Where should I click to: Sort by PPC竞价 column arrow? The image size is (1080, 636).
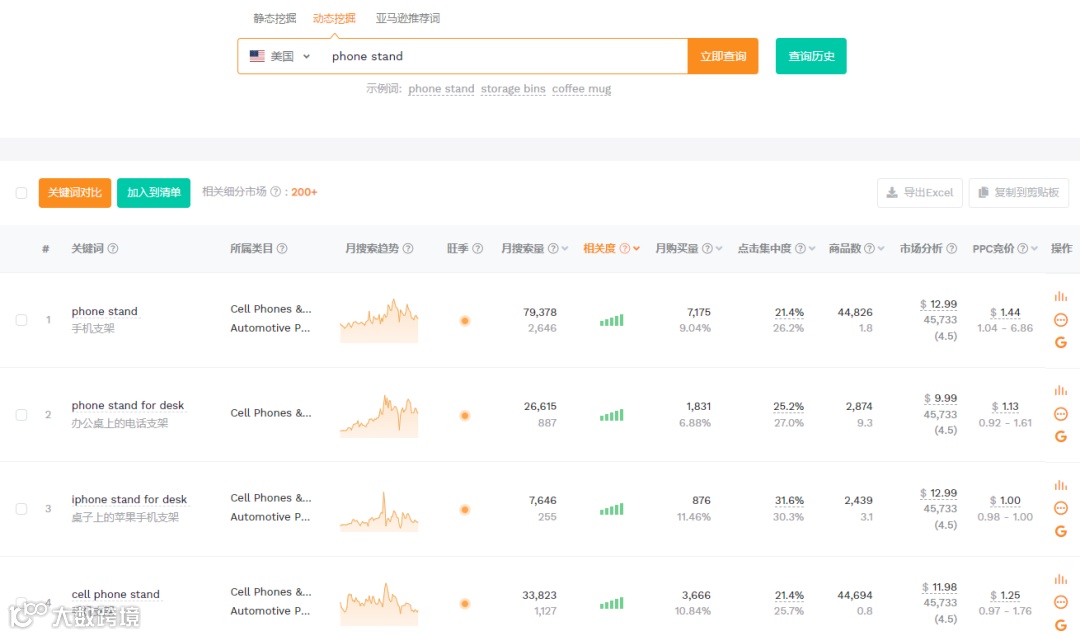click(1034, 249)
